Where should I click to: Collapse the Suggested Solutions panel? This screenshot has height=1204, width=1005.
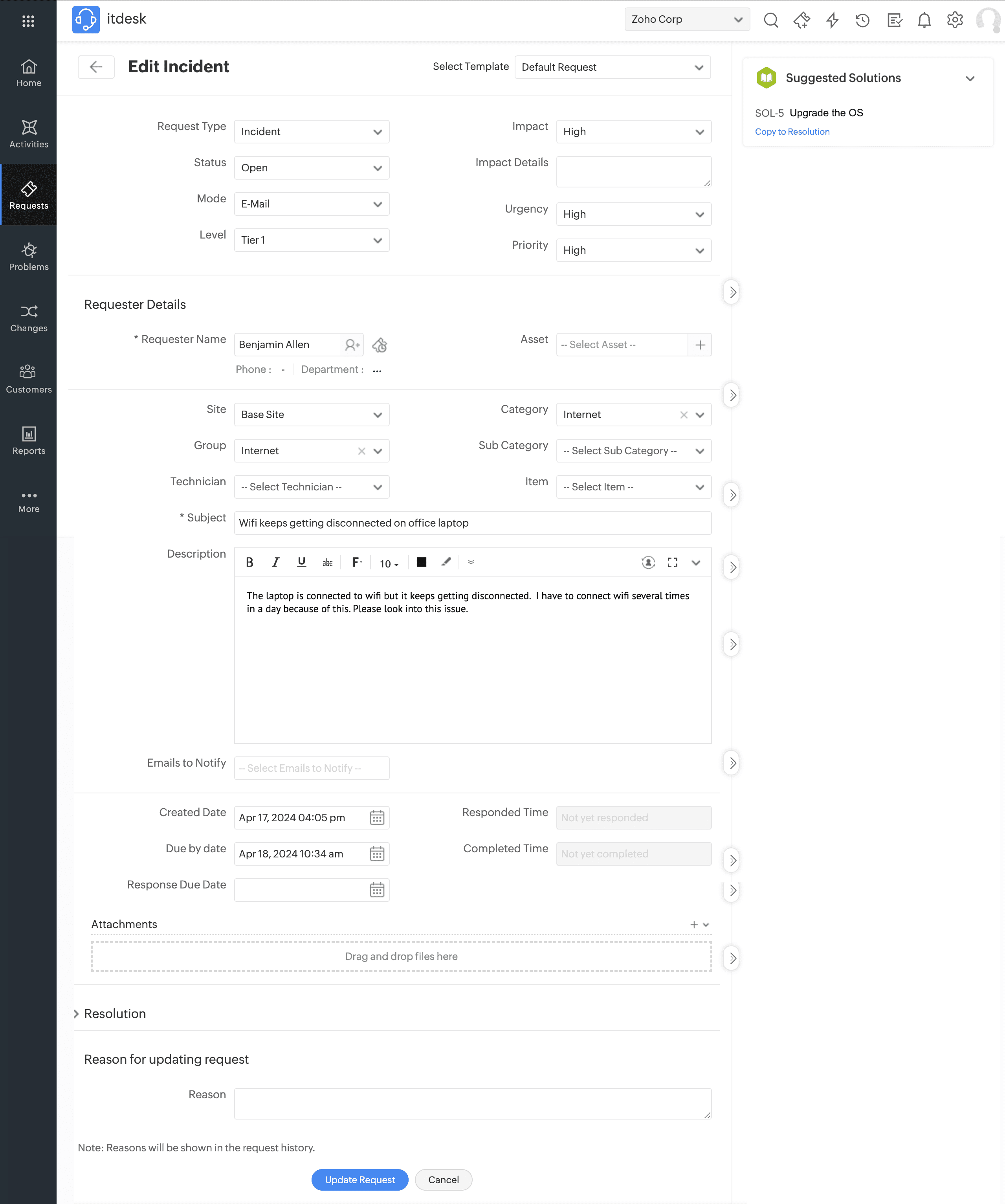coord(970,79)
